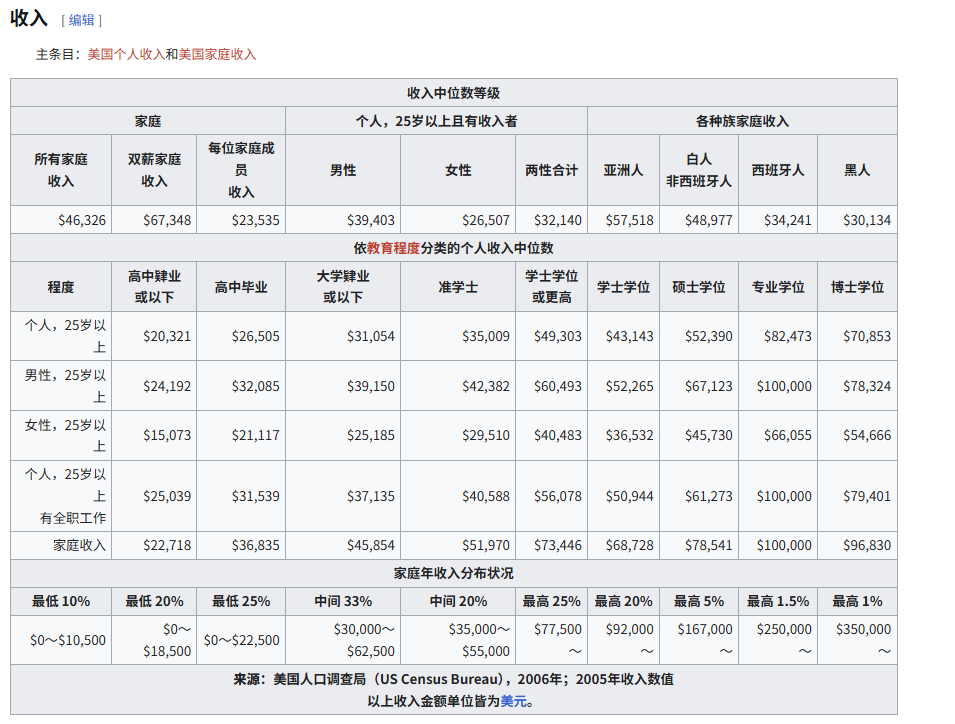Screen dimensions: 955x724
Task: Click the $24,192 cell
Action: click(154, 386)
